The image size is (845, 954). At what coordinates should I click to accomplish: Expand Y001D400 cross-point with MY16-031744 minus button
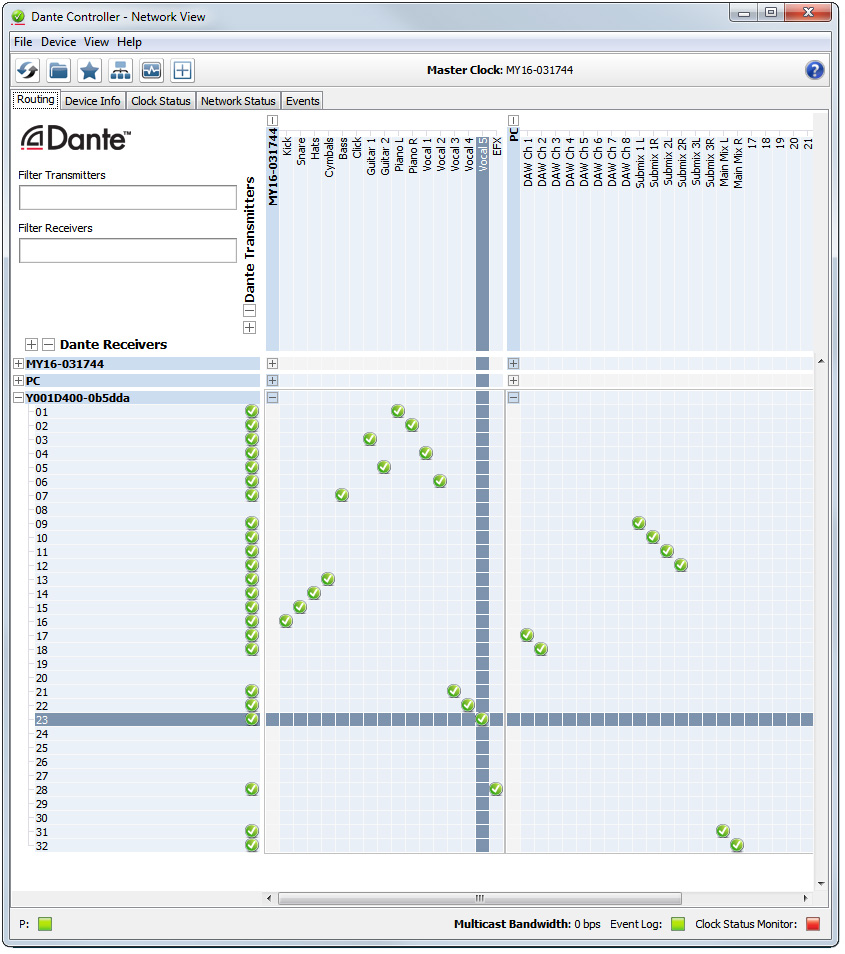click(x=273, y=398)
